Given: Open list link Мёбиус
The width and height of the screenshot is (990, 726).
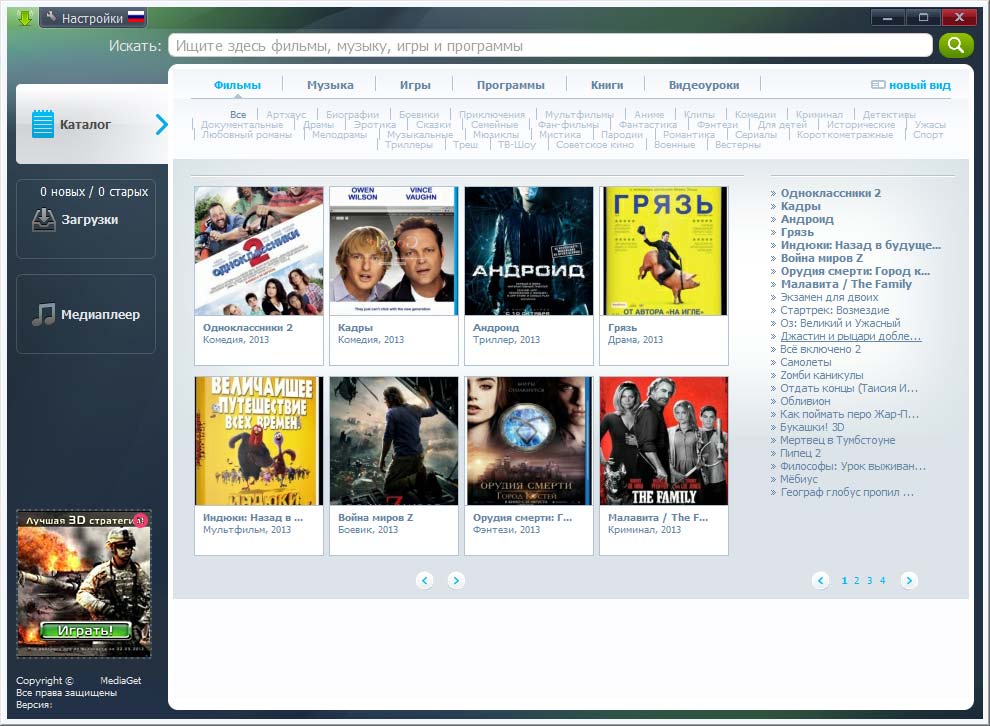Looking at the screenshot, I should pos(799,479).
